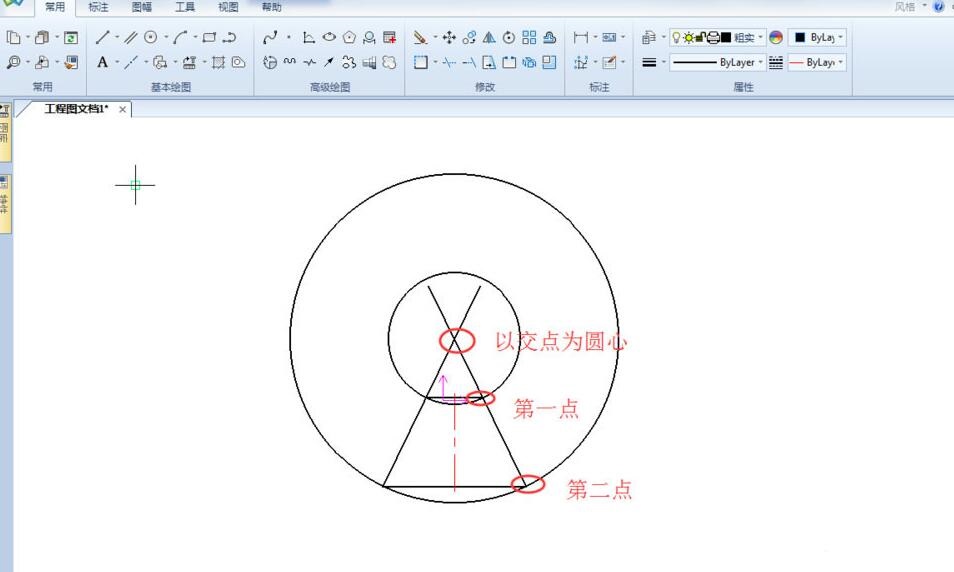This screenshot has height=572, width=954.
Task: Switch to the 图幅 ribbon tab
Action: [x=142, y=7]
